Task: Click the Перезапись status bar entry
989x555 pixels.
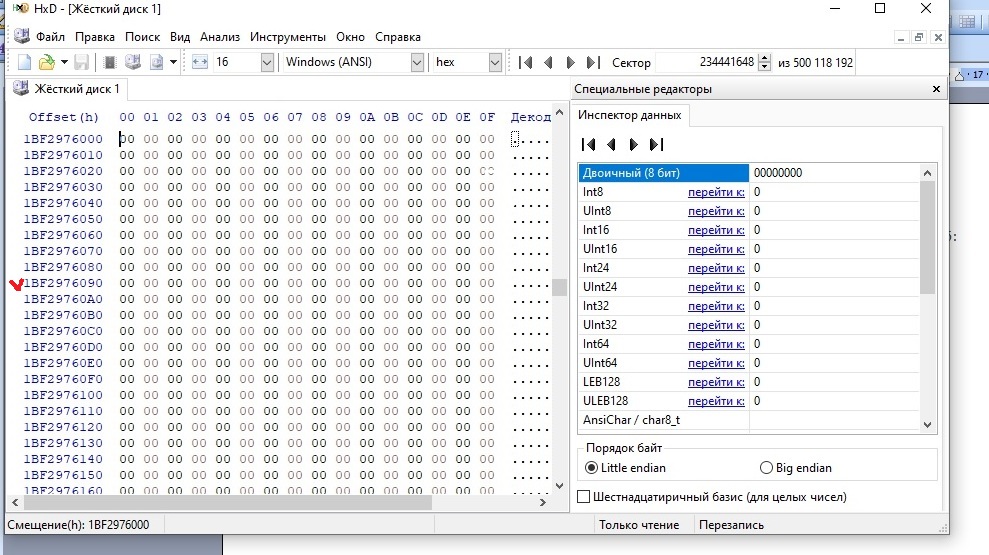Action: [731, 525]
